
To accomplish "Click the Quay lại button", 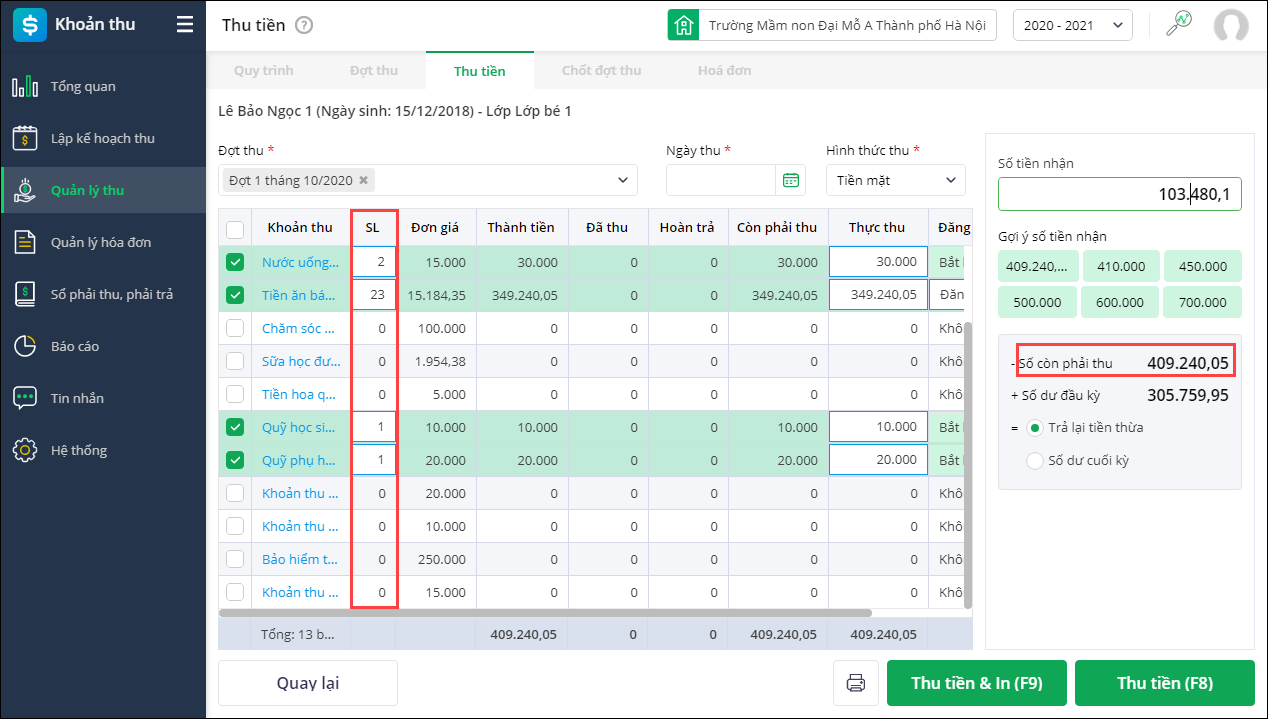I will (308, 683).
